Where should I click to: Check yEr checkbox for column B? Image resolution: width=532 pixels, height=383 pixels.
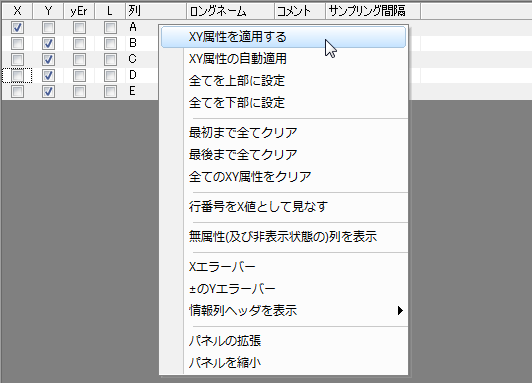[x=79, y=43]
